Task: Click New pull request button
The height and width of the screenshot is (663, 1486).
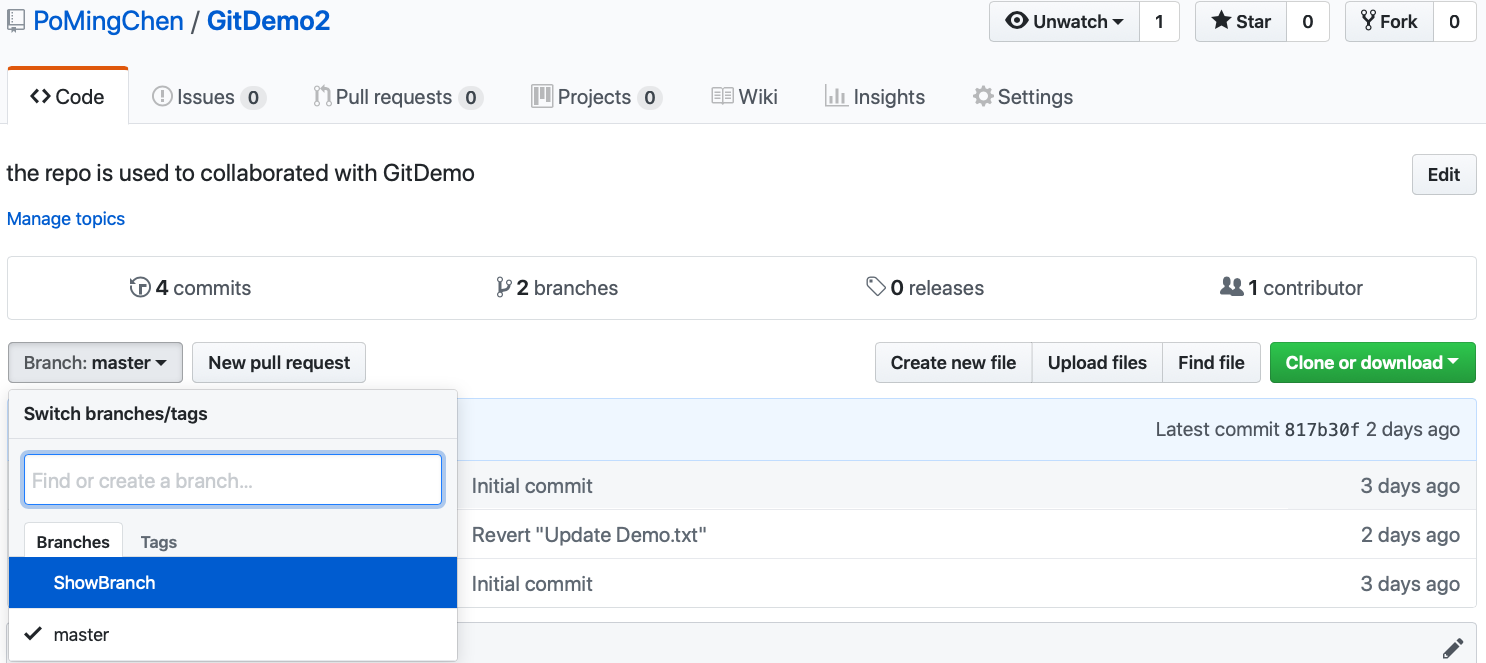Action: 279,363
